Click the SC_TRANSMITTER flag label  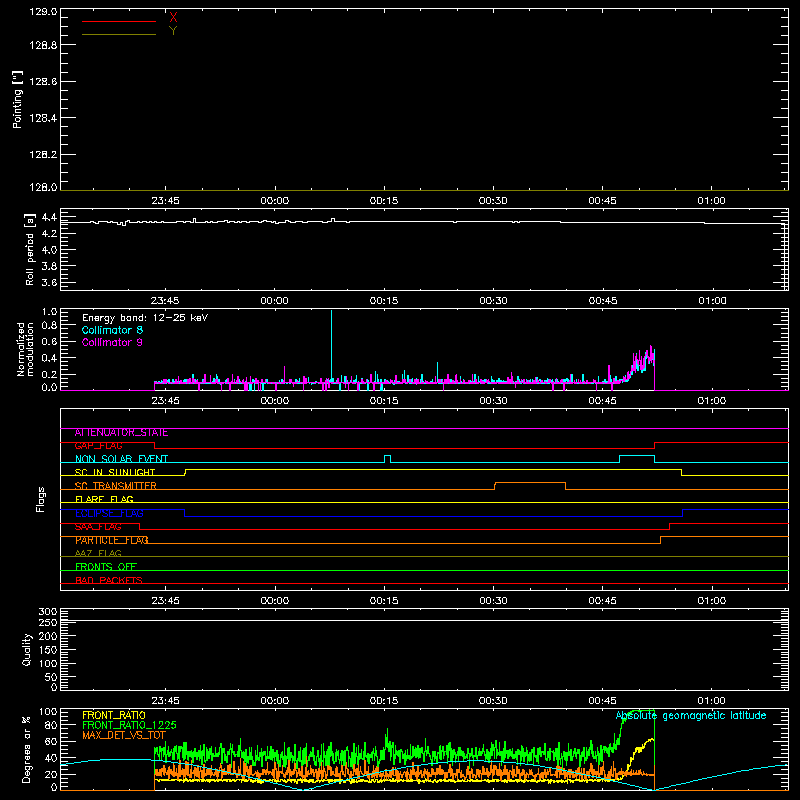(x=115, y=486)
